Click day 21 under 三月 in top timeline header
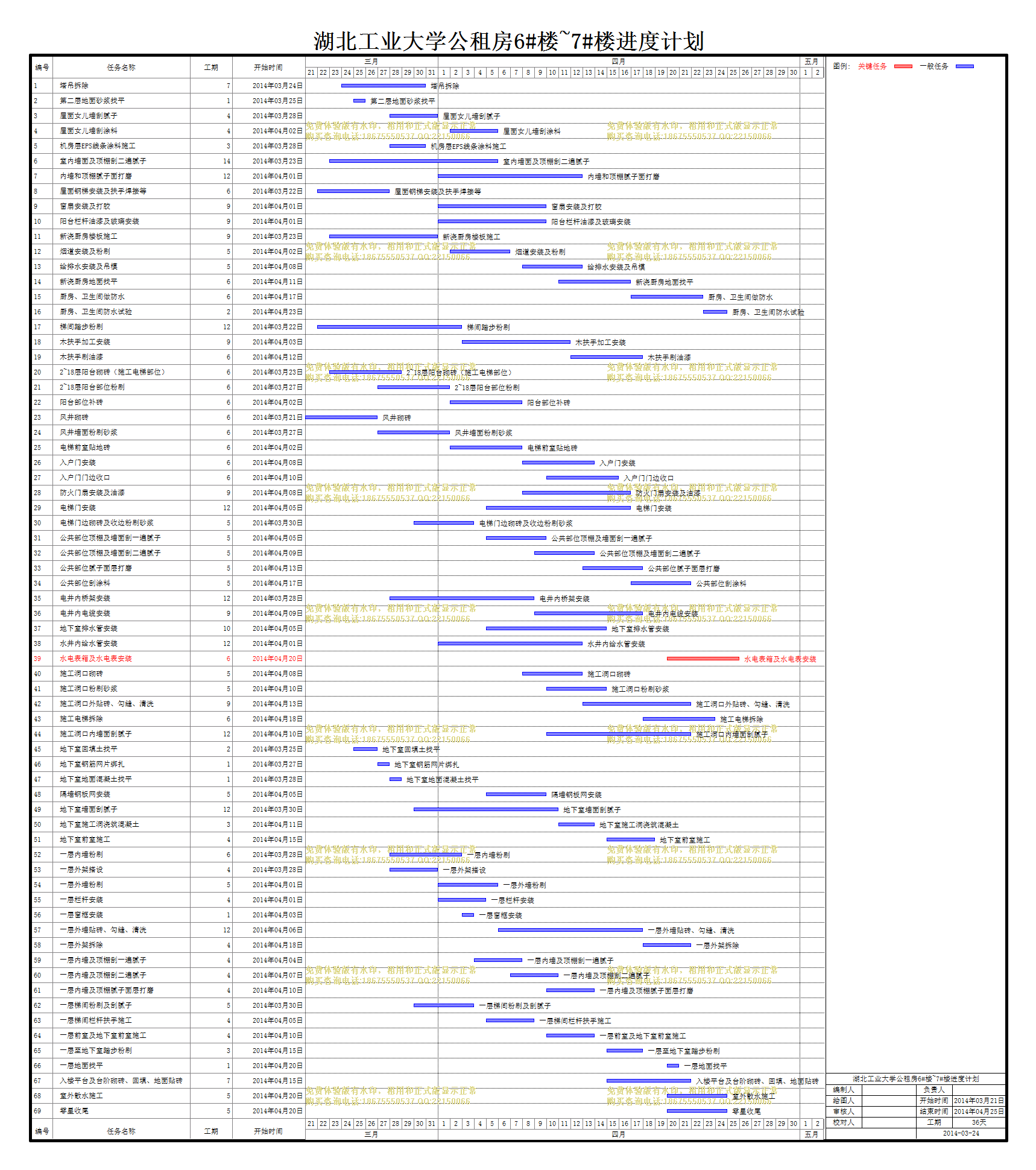The width and height of the screenshot is (1036, 1170). (x=311, y=72)
